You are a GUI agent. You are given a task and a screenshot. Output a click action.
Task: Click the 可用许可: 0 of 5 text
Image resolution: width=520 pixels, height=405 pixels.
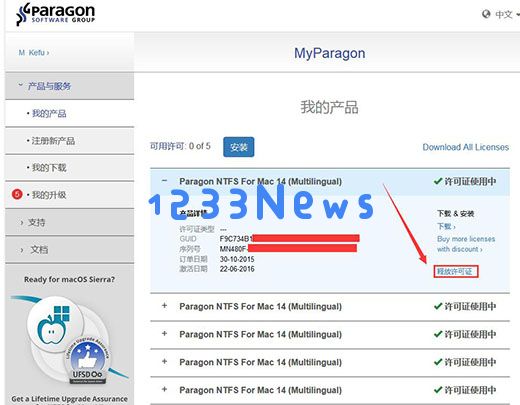(180, 146)
